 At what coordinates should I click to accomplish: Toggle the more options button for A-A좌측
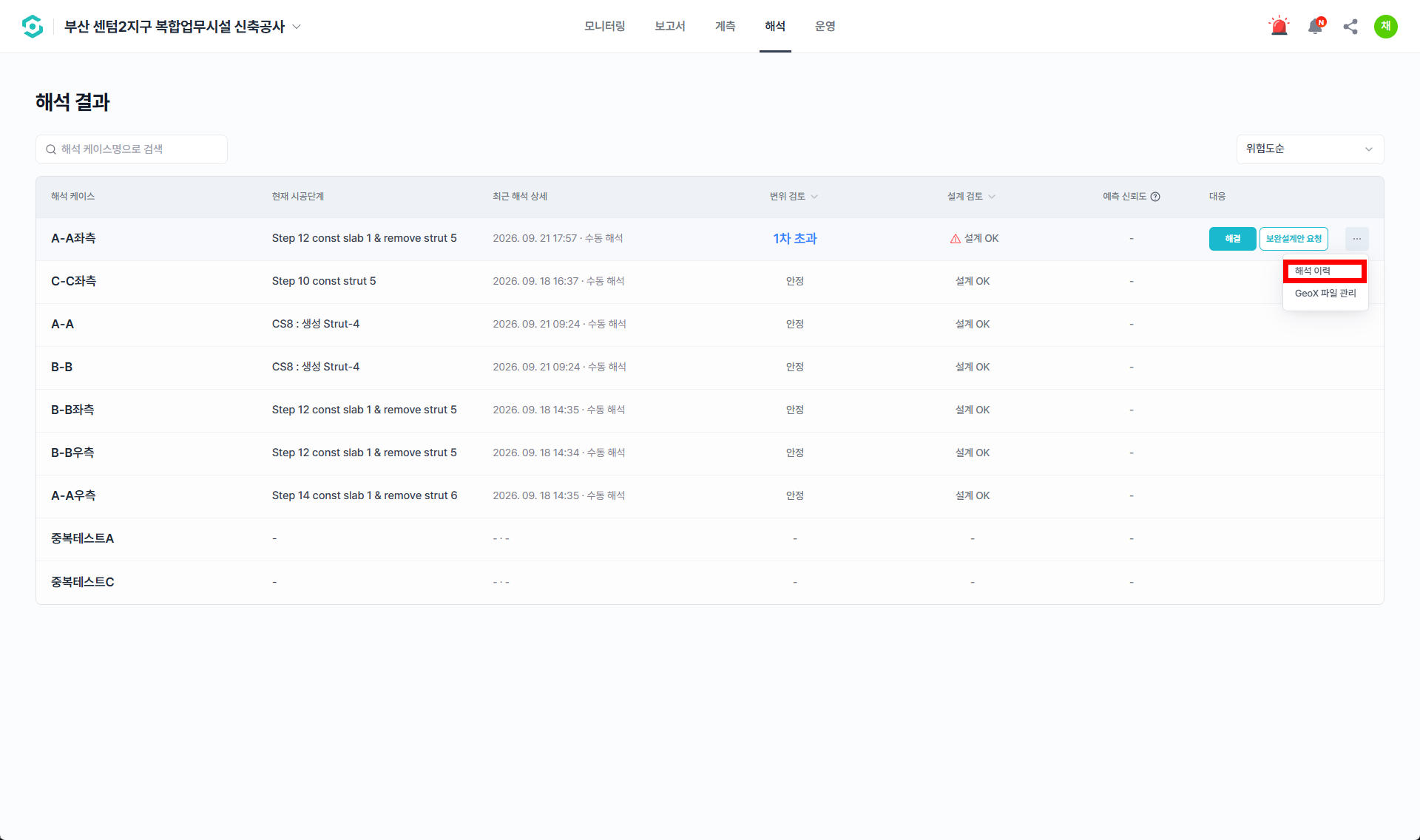[1356, 239]
